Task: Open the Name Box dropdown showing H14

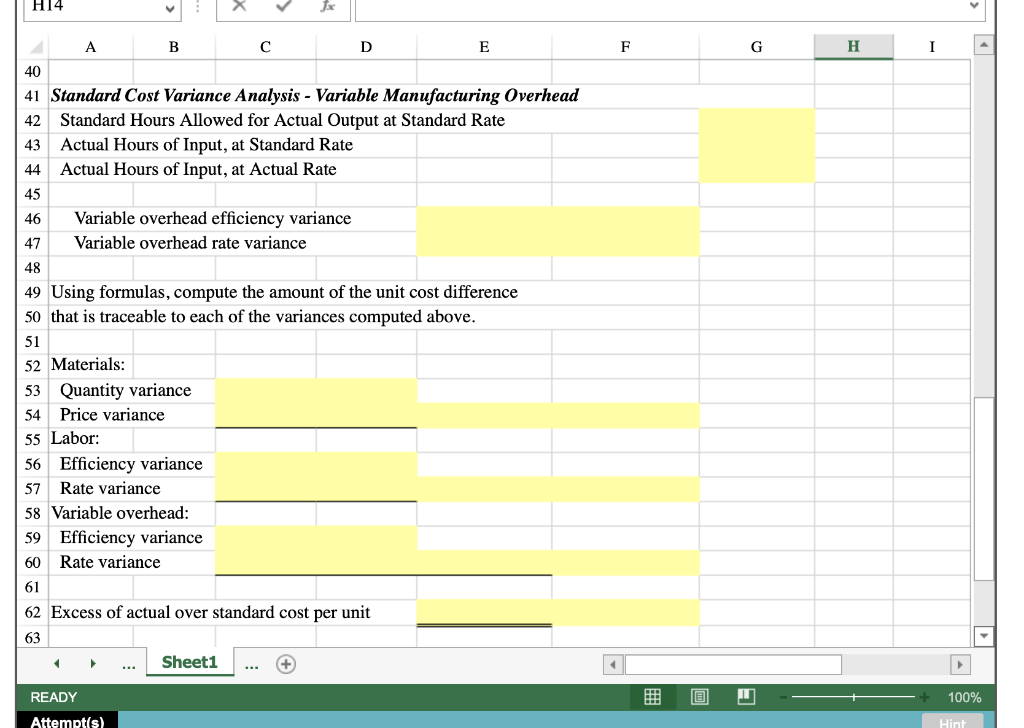Action: click(172, 9)
